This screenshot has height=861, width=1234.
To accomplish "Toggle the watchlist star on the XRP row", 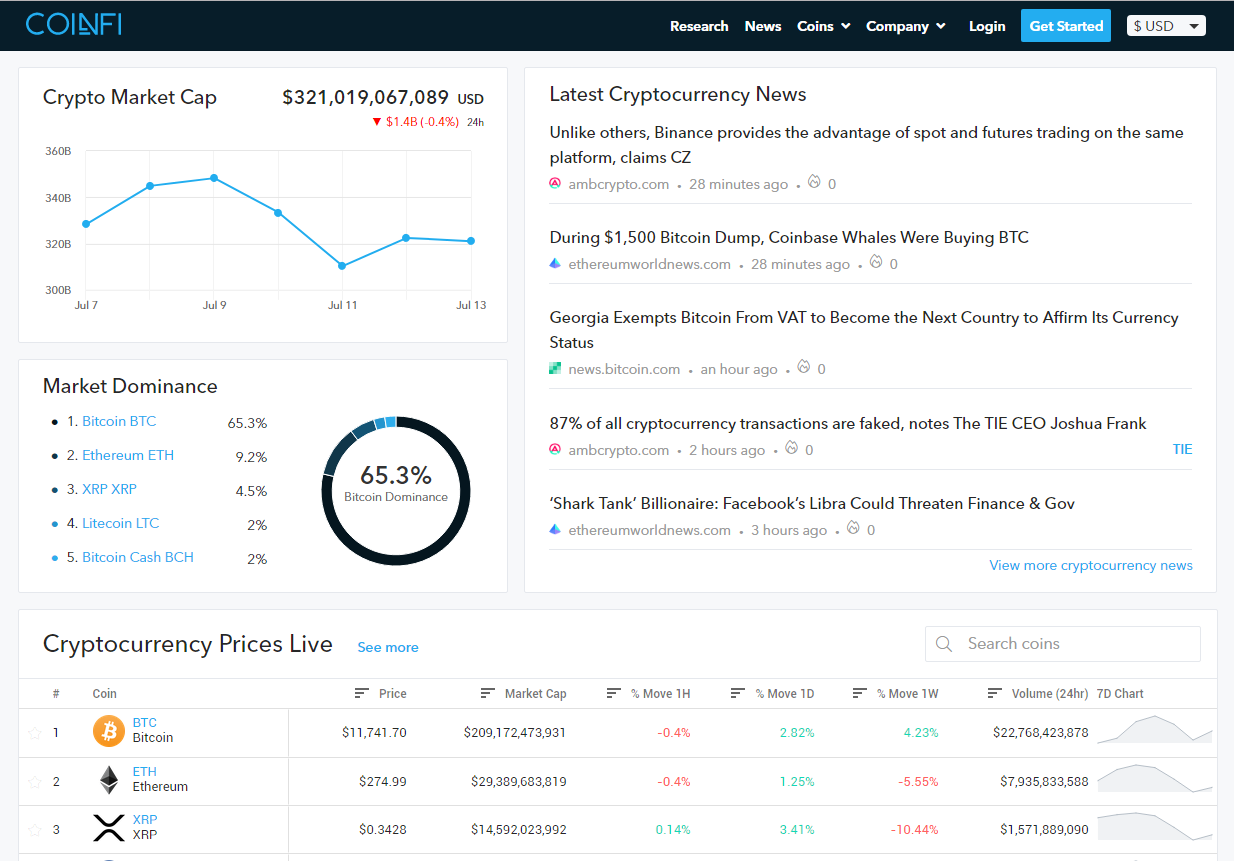I will pos(35,830).
